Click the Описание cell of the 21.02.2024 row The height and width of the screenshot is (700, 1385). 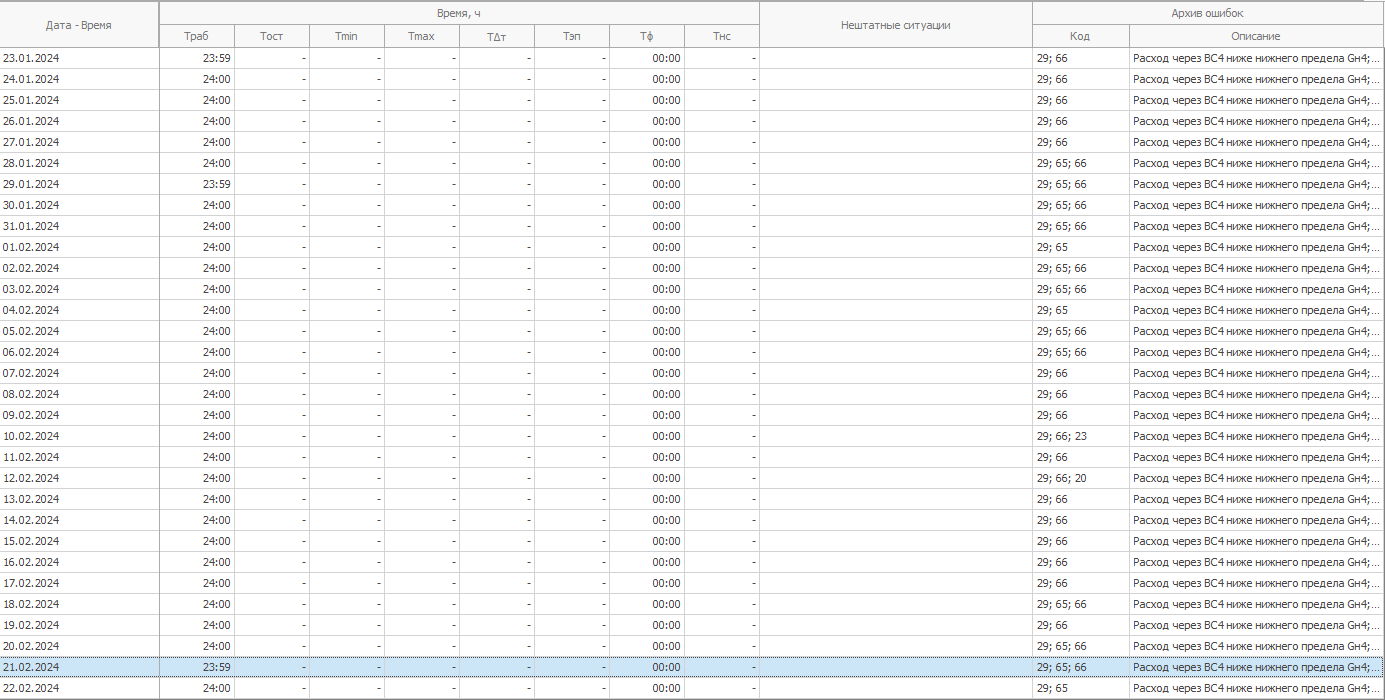(x=1257, y=667)
